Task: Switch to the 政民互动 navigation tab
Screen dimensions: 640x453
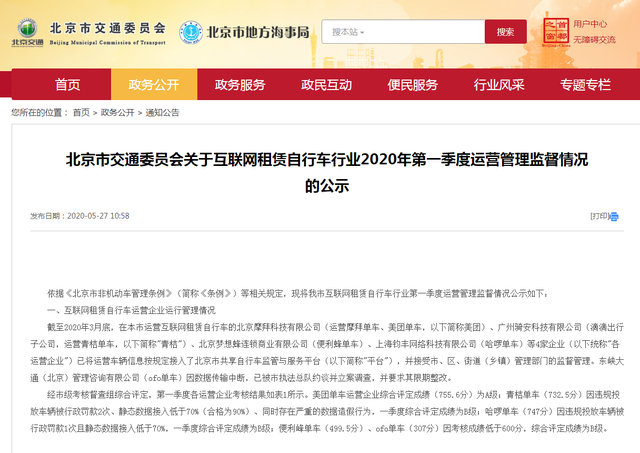Action: click(x=326, y=84)
